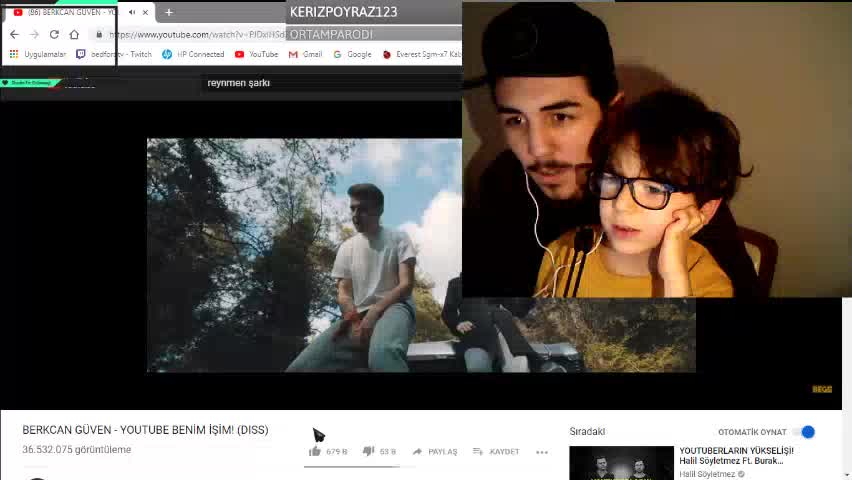Like the video with thumbs up

(328, 451)
